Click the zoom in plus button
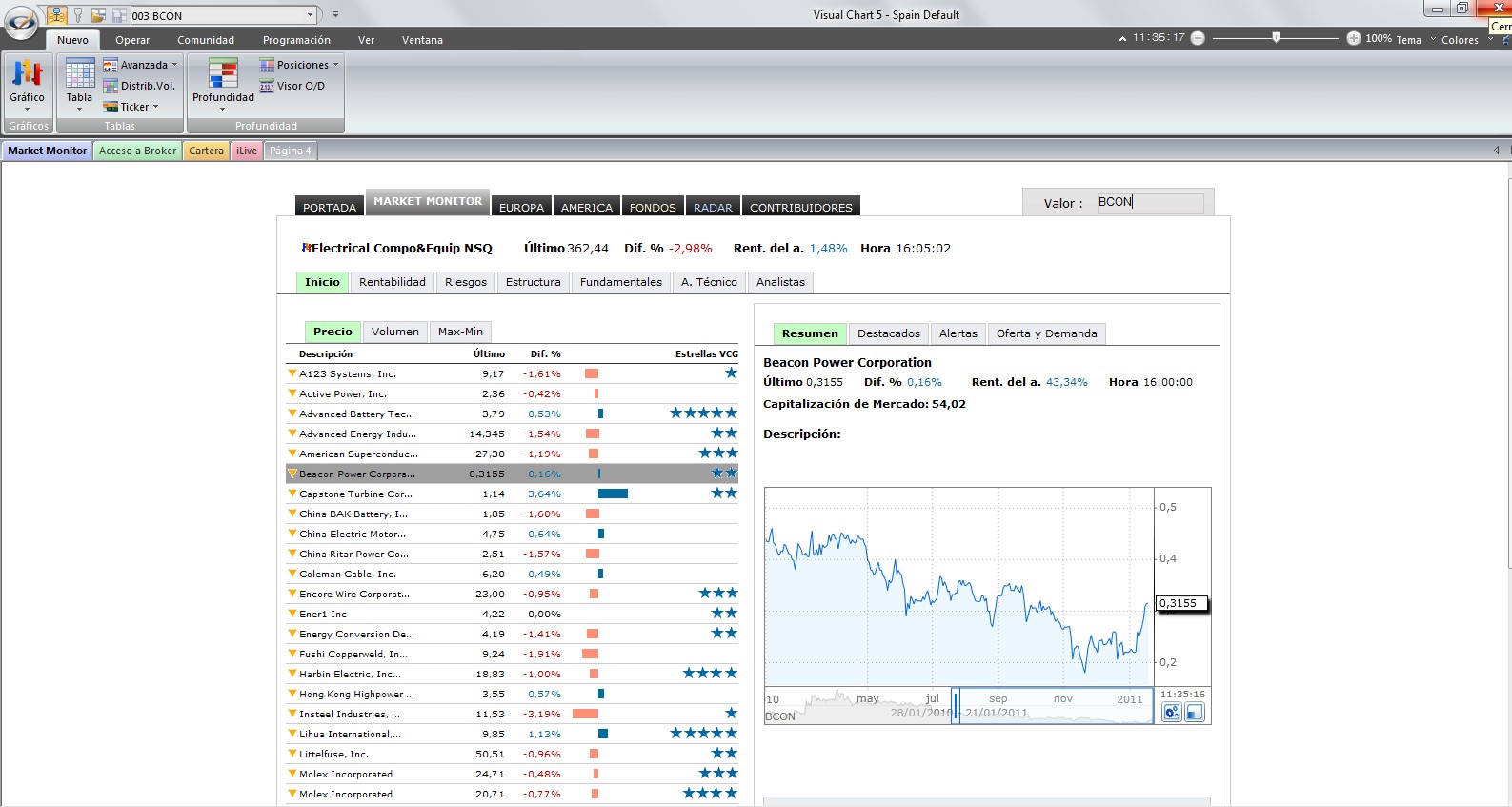Viewport: 1512px width, 807px height. pos(1353,38)
